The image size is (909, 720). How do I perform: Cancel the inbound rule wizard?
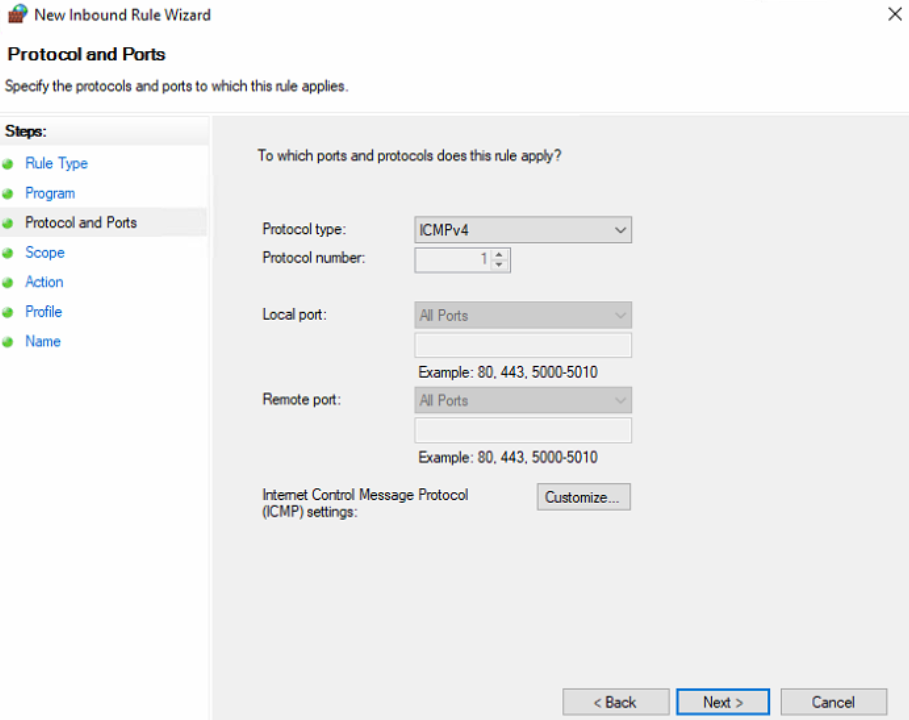(x=833, y=702)
